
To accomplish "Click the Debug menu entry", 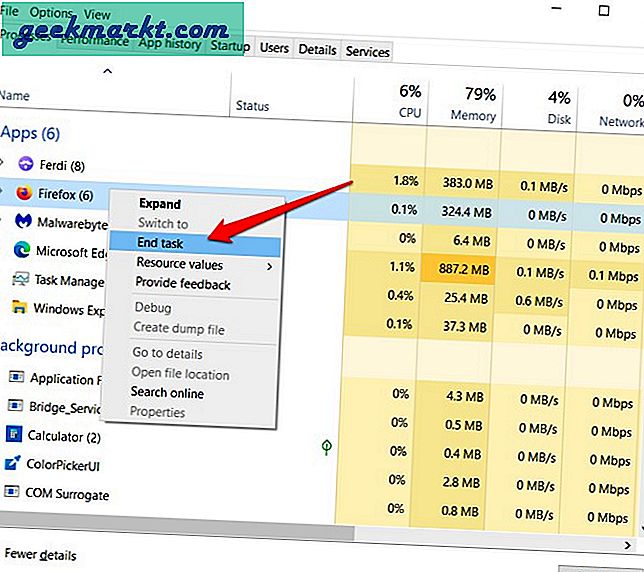I will coord(153,308).
